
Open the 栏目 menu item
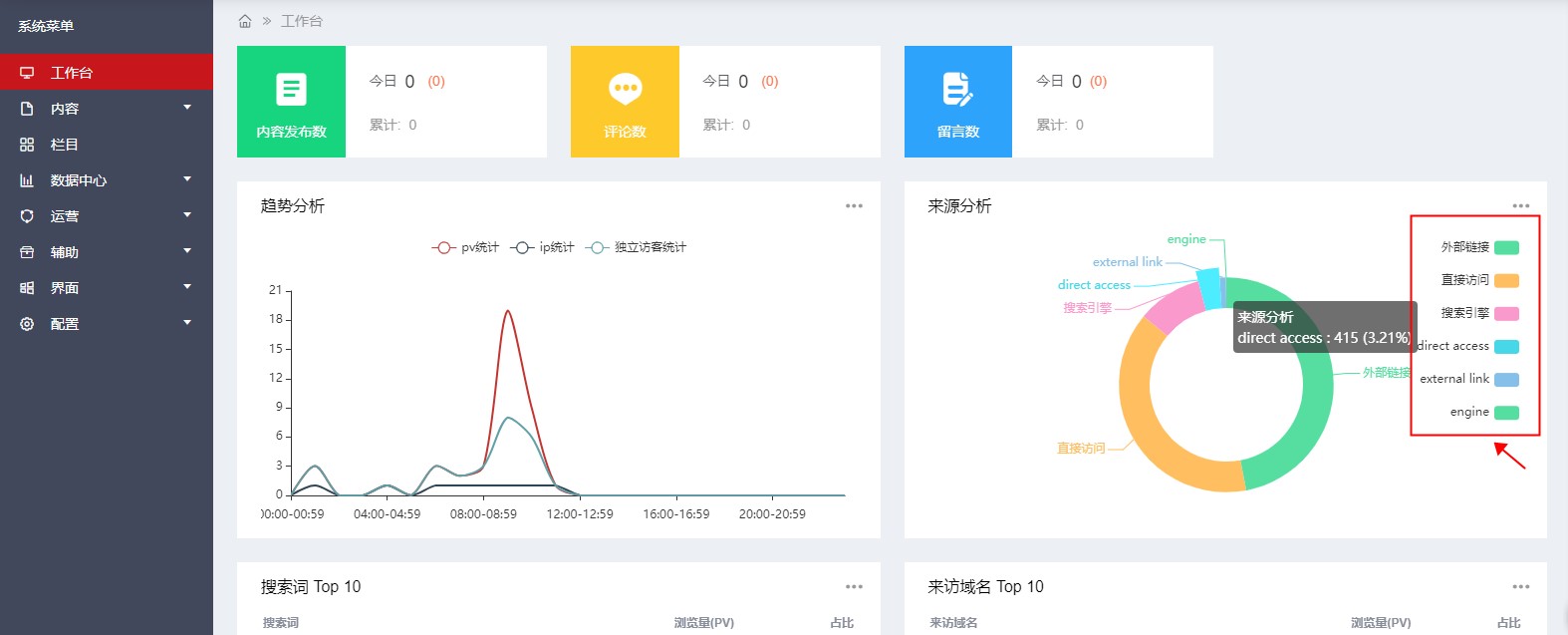107,145
